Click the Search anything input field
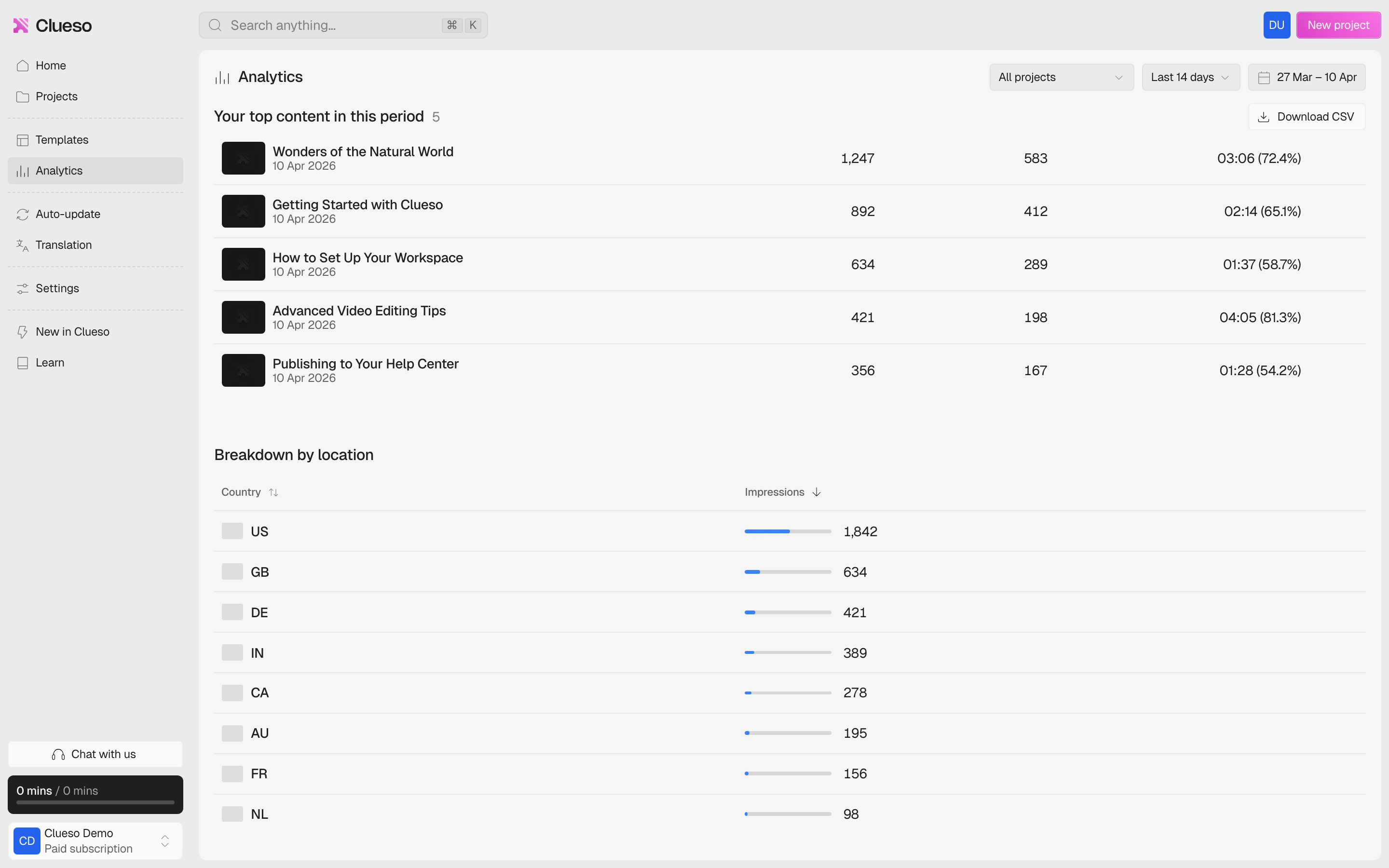The height and width of the screenshot is (868, 1389). point(333,25)
